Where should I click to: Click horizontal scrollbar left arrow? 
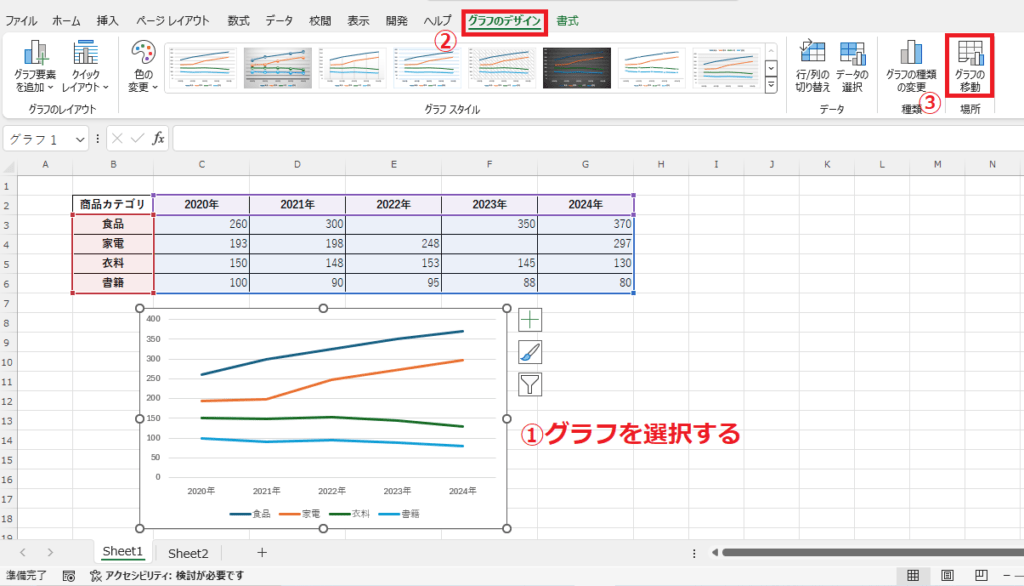714,553
